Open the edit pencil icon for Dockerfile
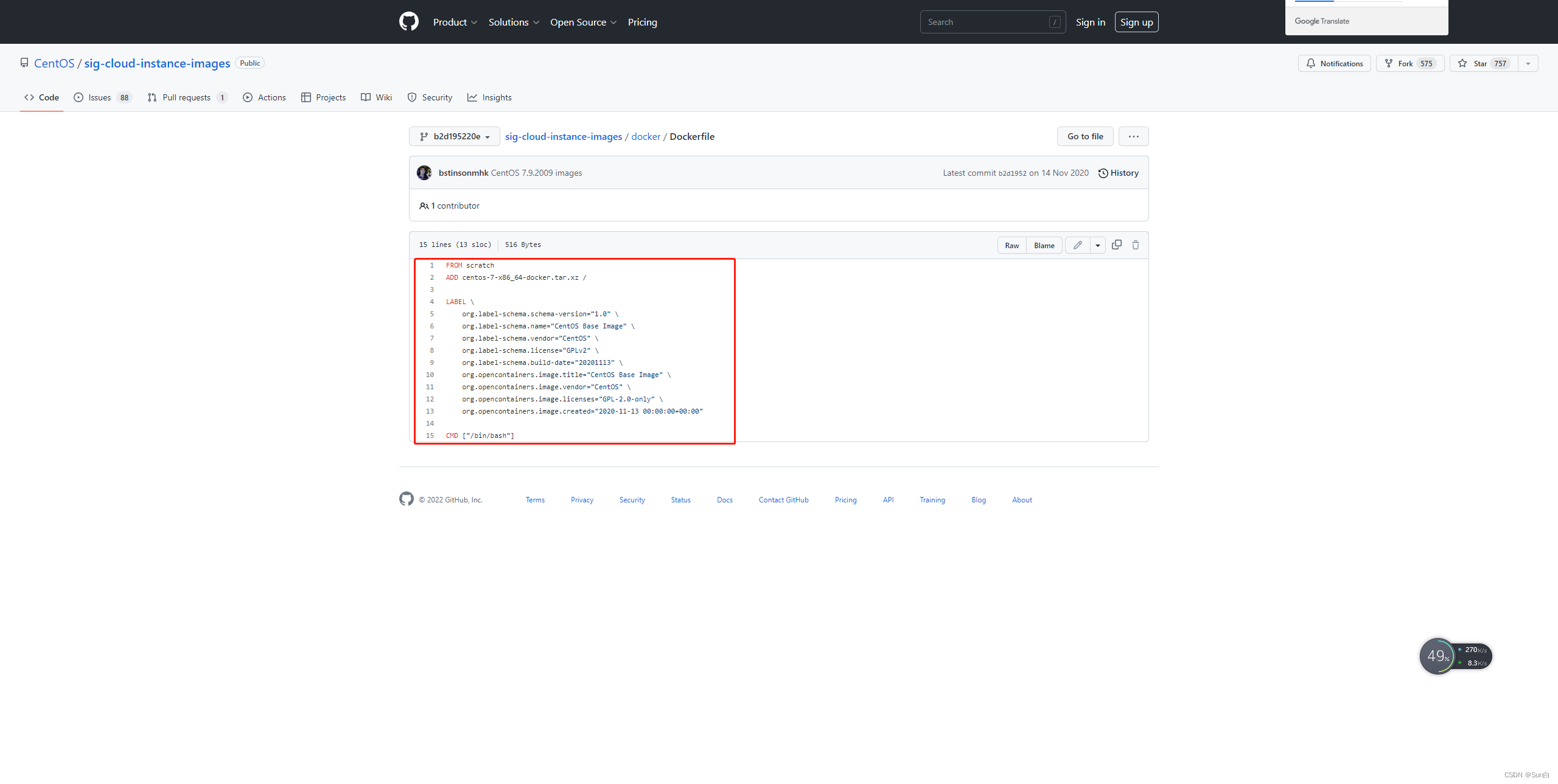Viewport: 1558px width, 784px height. tap(1078, 245)
